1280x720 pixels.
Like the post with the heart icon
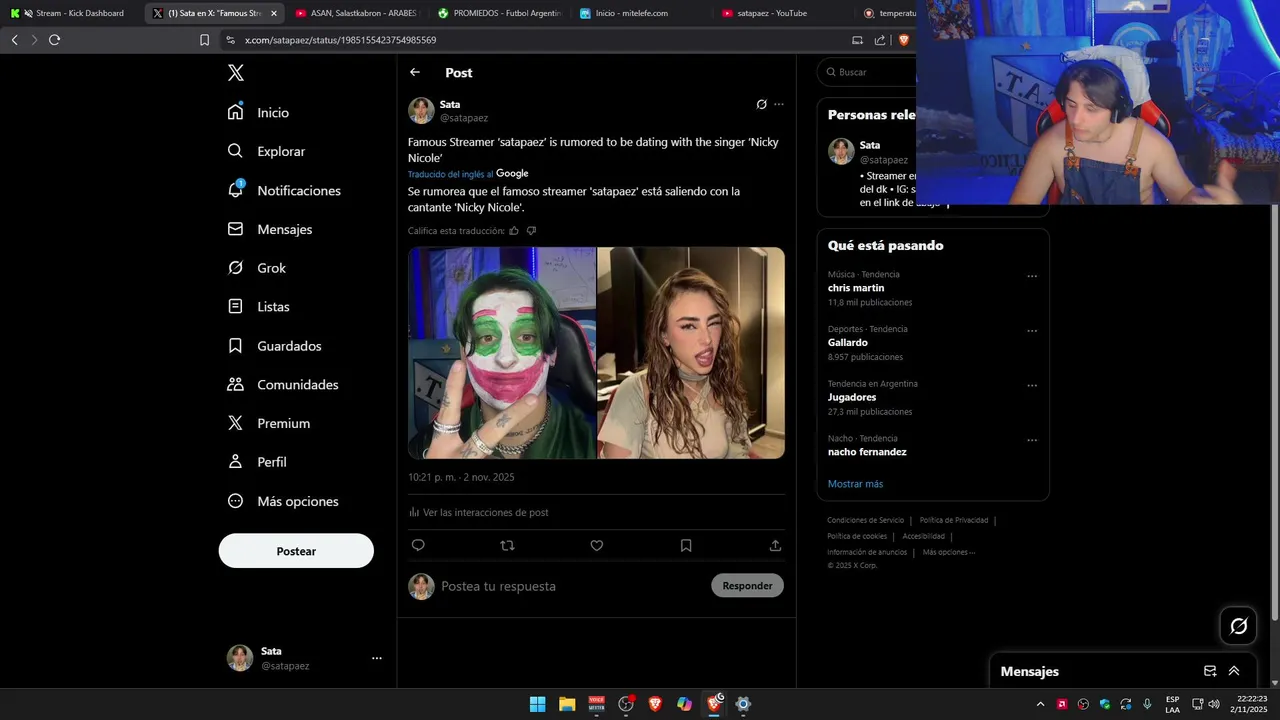(x=597, y=545)
